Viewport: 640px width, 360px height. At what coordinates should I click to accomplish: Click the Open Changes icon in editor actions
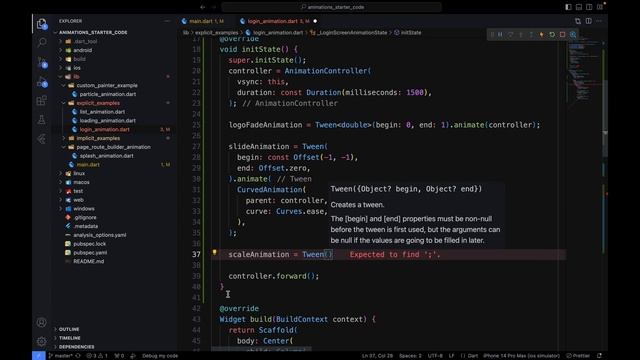point(578,21)
